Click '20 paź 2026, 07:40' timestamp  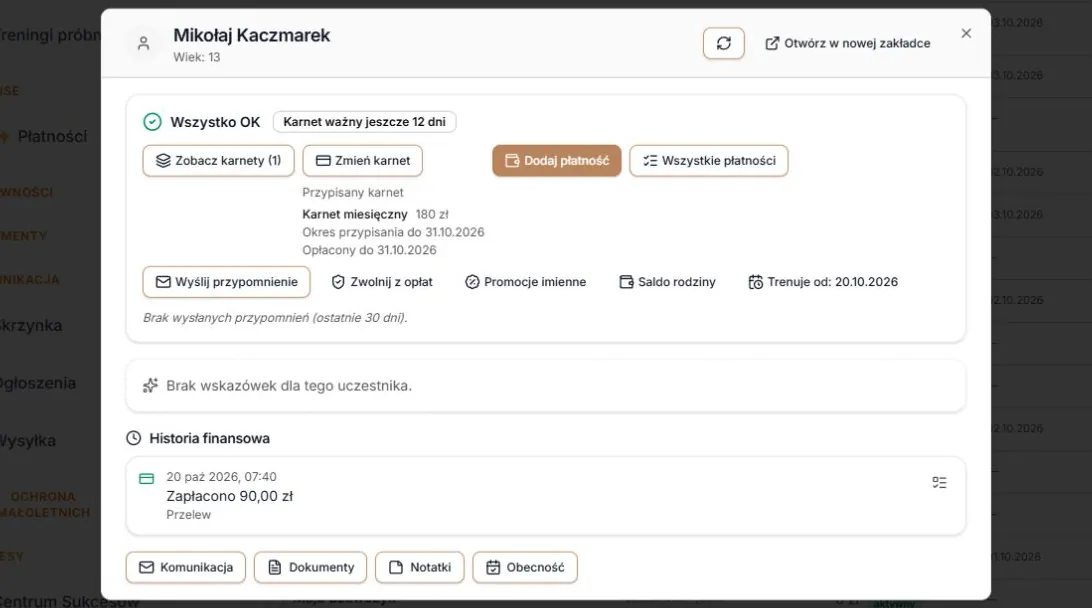[x=221, y=477]
